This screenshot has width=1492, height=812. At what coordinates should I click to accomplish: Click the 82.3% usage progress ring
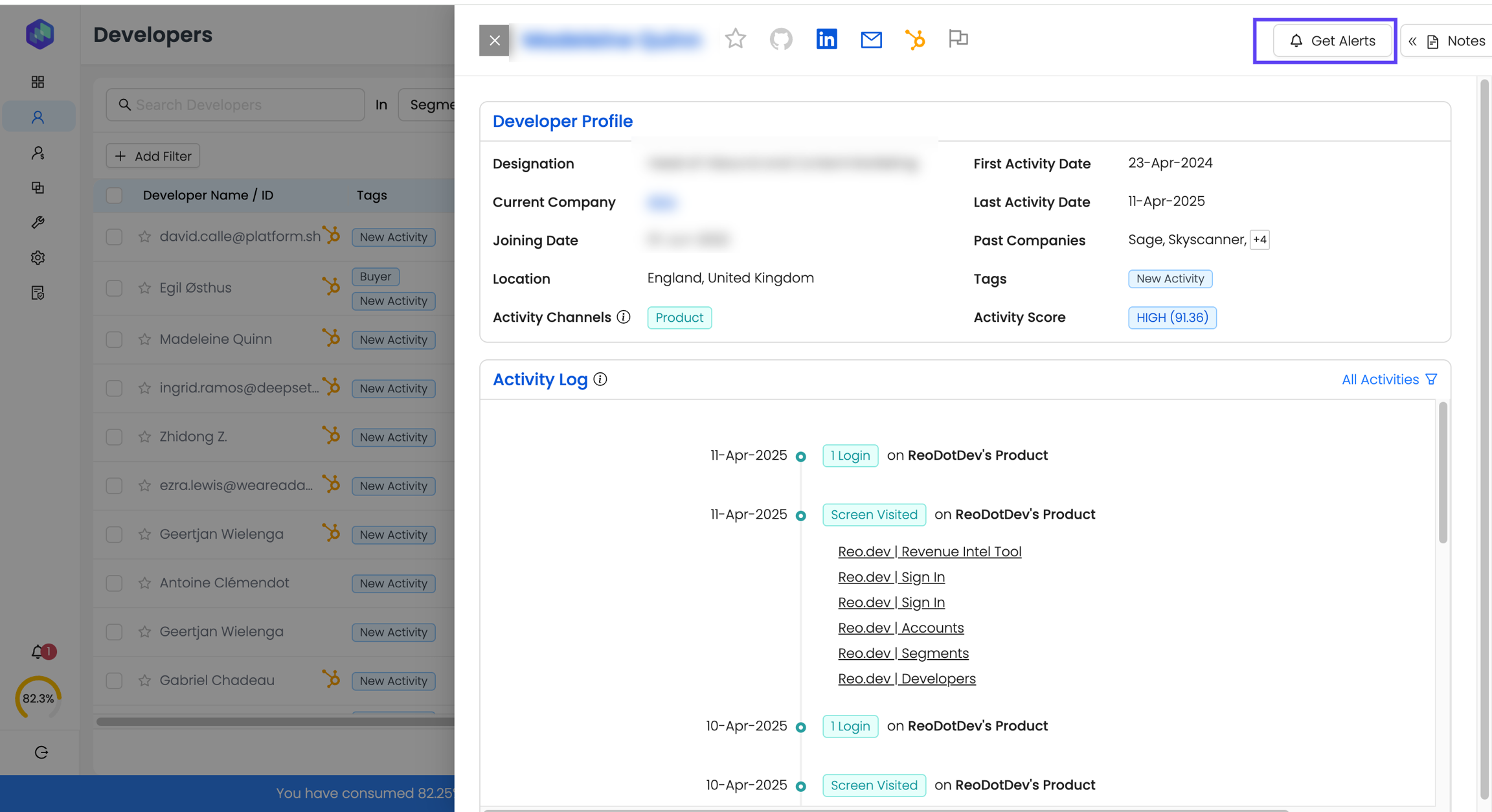pyautogui.click(x=38, y=698)
